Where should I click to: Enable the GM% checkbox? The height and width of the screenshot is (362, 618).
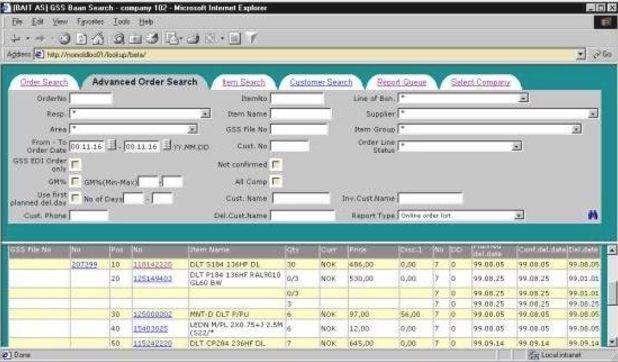click(75, 181)
